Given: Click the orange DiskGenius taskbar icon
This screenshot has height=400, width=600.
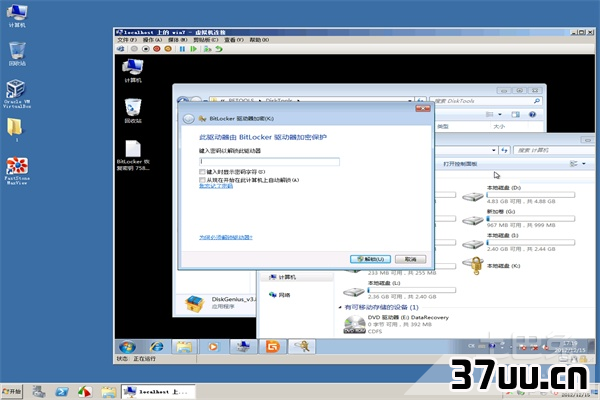Looking at the screenshot, I should pos(272,347).
